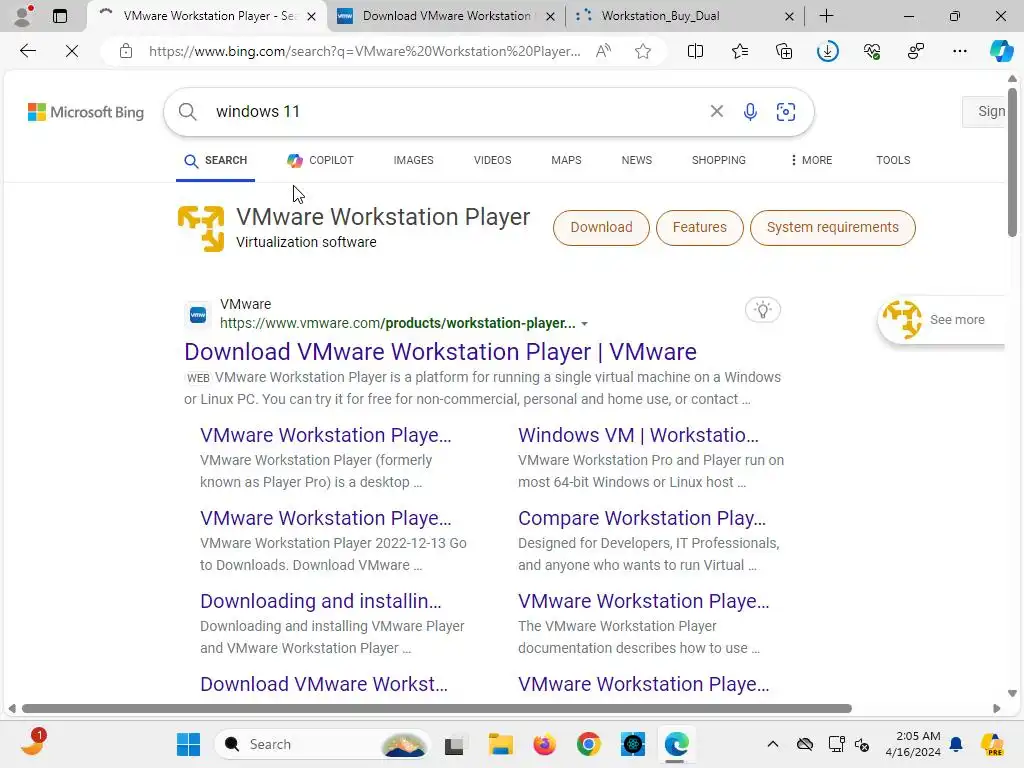Viewport: 1024px width, 768px height.
Task: Open Bing visual search camera icon
Action: tap(786, 112)
